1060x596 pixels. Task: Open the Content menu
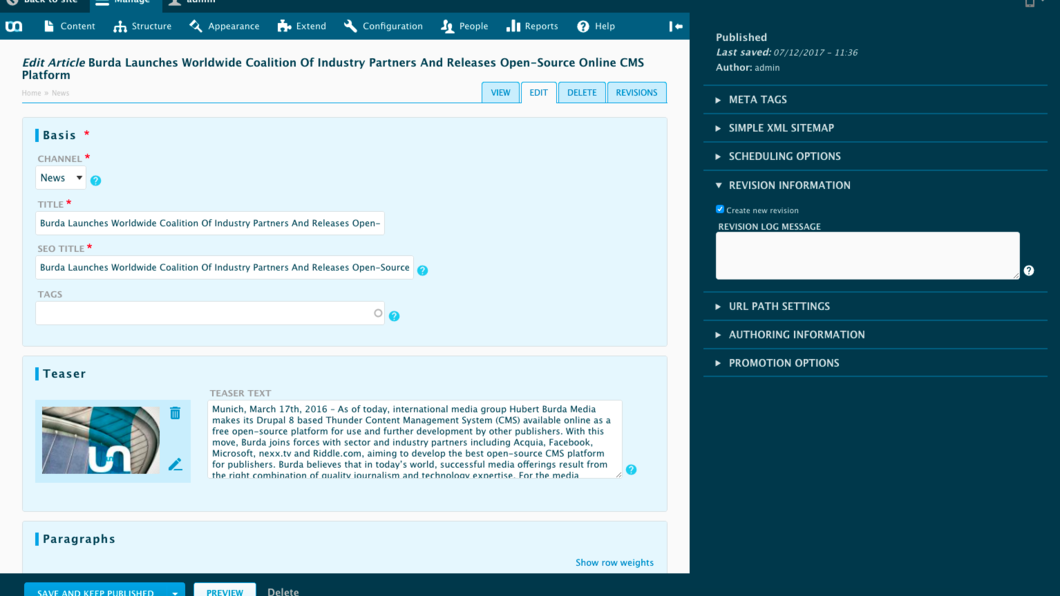click(69, 26)
